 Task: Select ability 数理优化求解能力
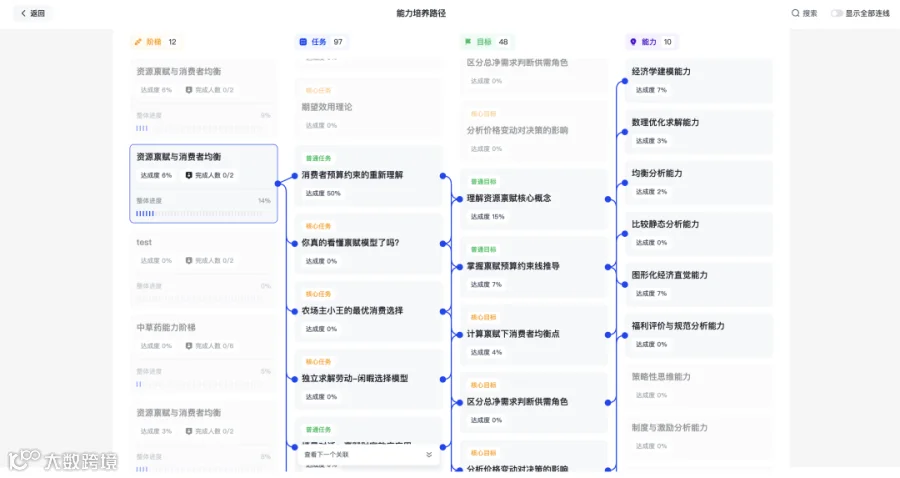point(699,131)
